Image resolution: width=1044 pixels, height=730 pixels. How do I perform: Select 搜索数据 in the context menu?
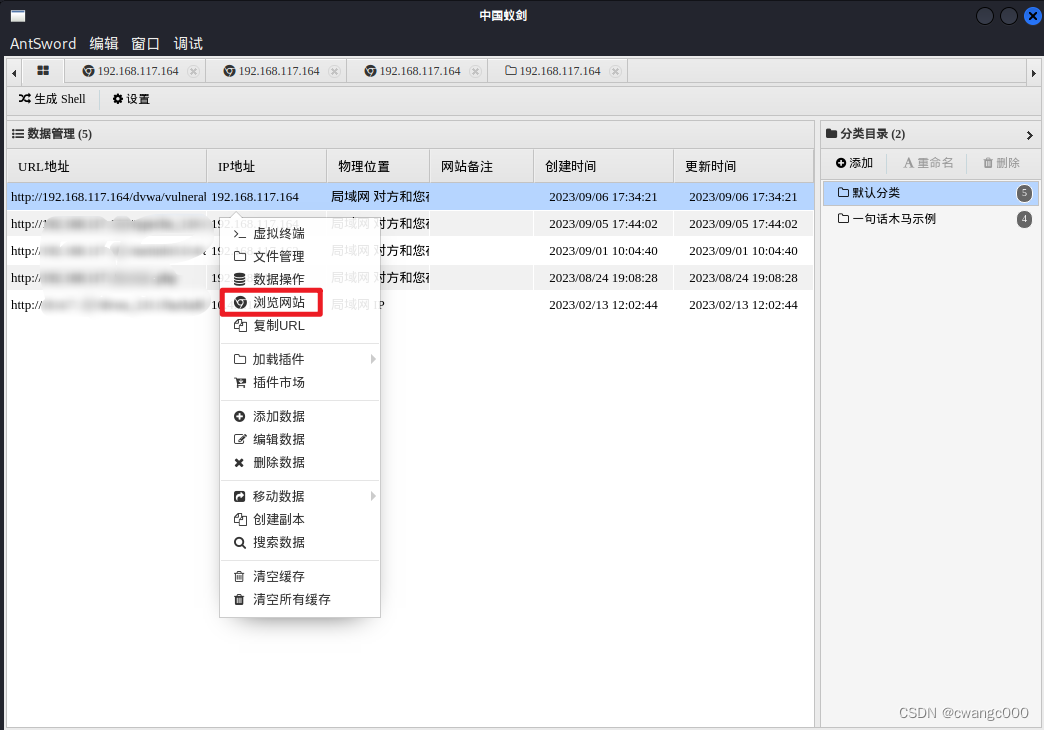click(300, 542)
